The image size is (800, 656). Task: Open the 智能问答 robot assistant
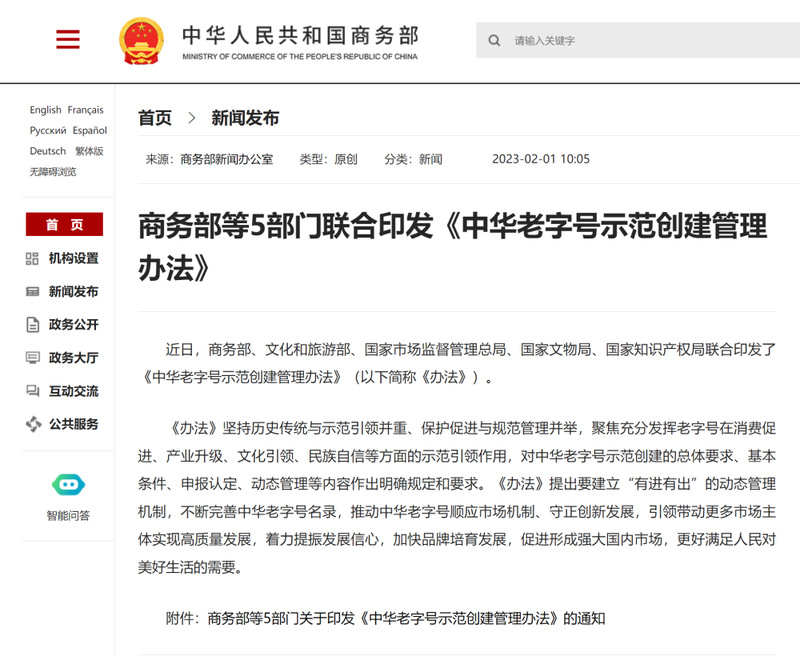(x=68, y=496)
